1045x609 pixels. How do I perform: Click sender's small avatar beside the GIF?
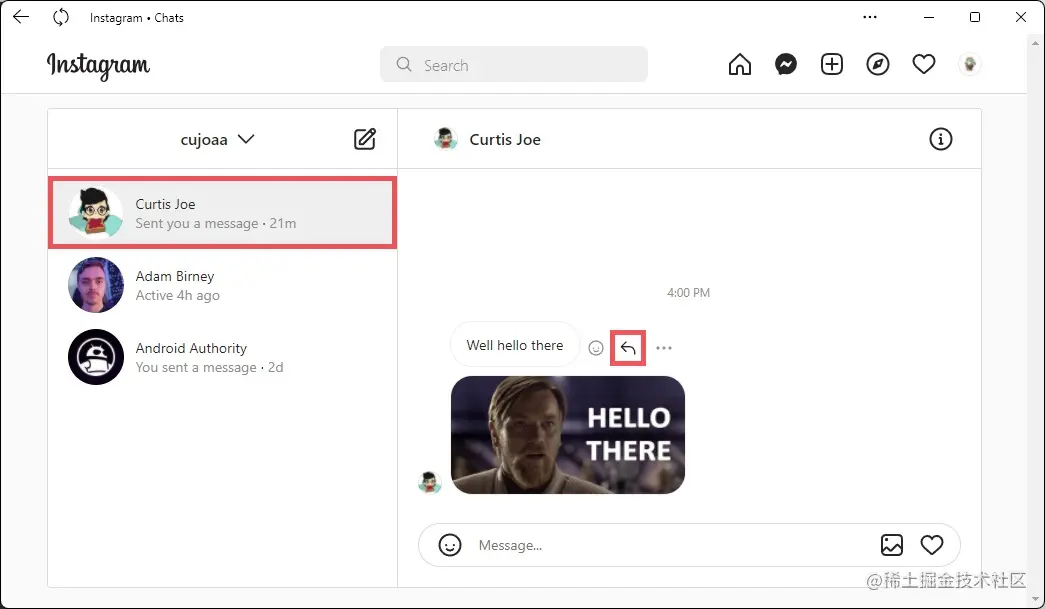click(430, 482)
